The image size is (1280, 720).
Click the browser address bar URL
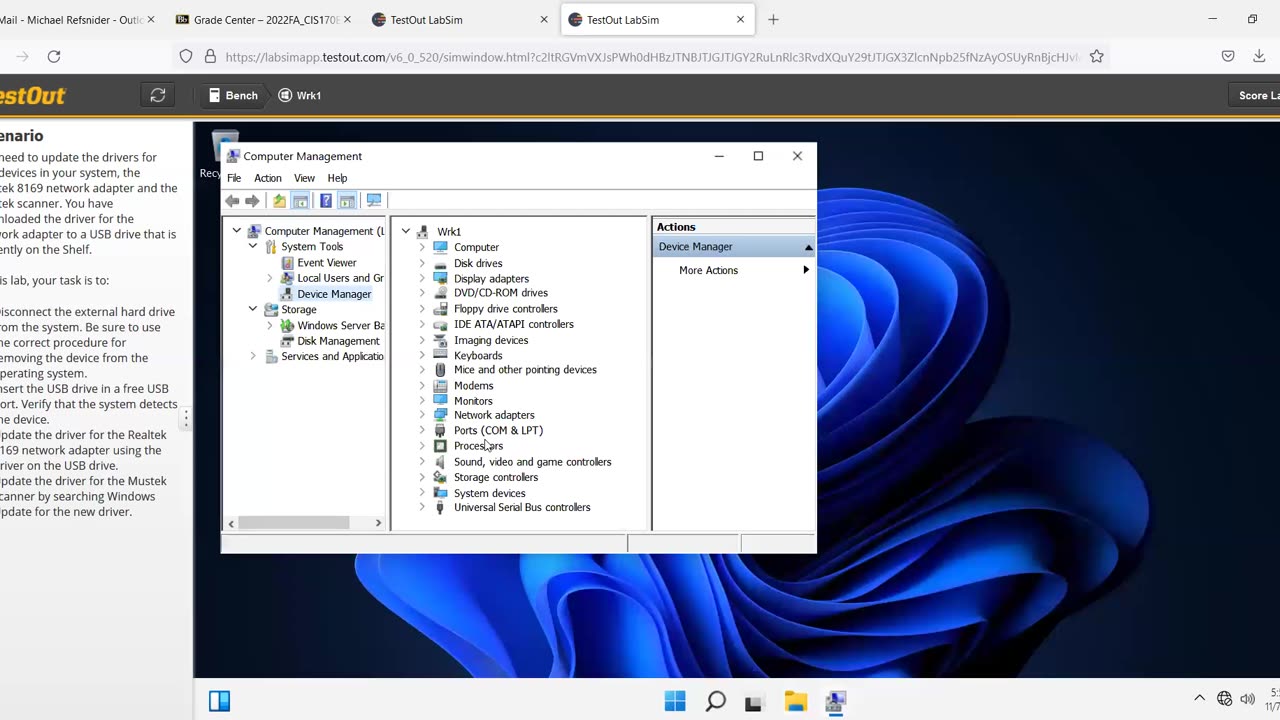[651, 57]
